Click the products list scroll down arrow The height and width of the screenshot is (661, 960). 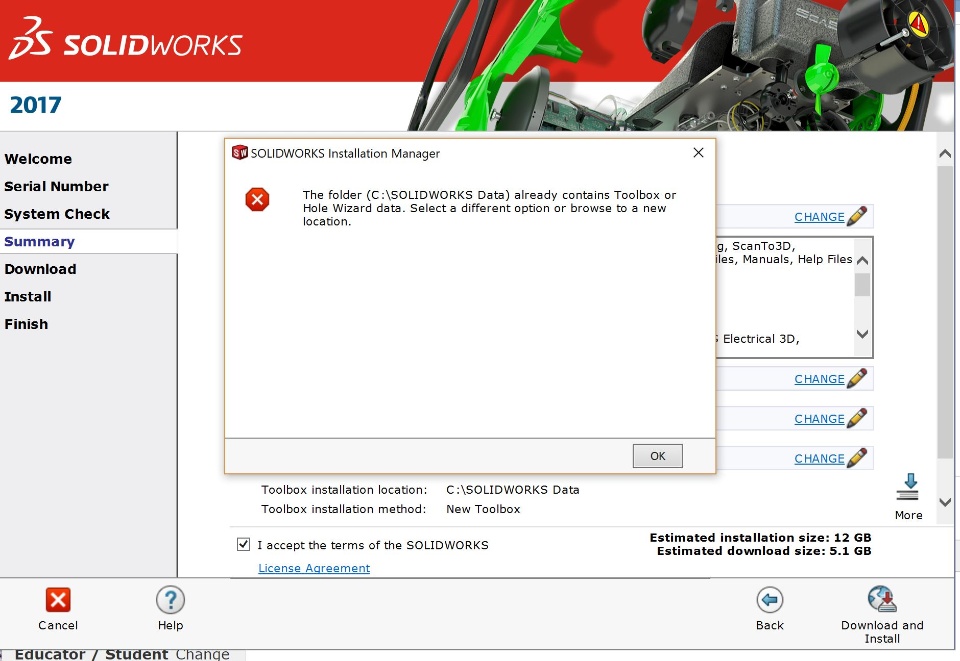tap(863, 334)
